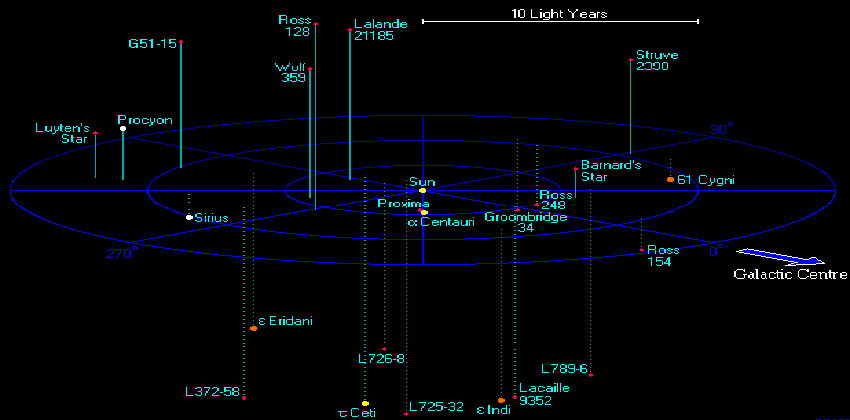Image resolution: width=850 pixels, height=420 pixels.
Task: Click the 90° galactic longitude marker
Action: click(x=722, y=128)
